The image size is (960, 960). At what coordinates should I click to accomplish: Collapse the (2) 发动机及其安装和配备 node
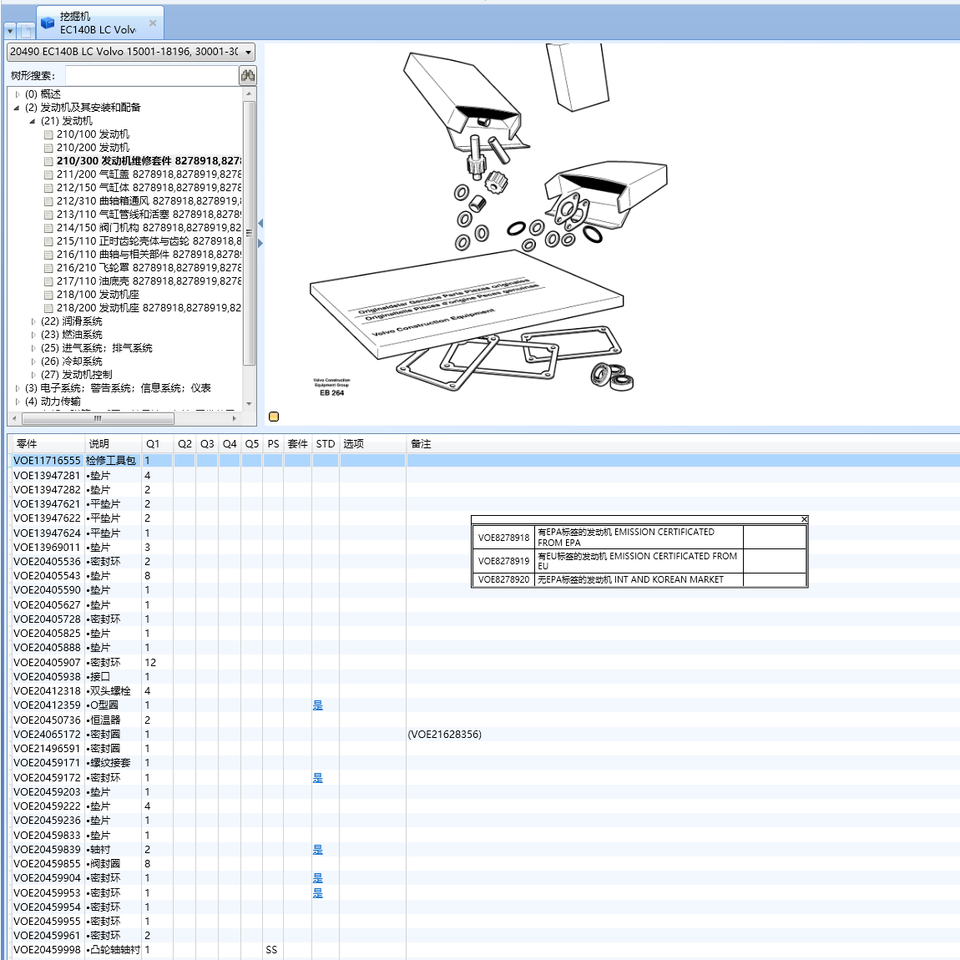click(x=17, y=108)
